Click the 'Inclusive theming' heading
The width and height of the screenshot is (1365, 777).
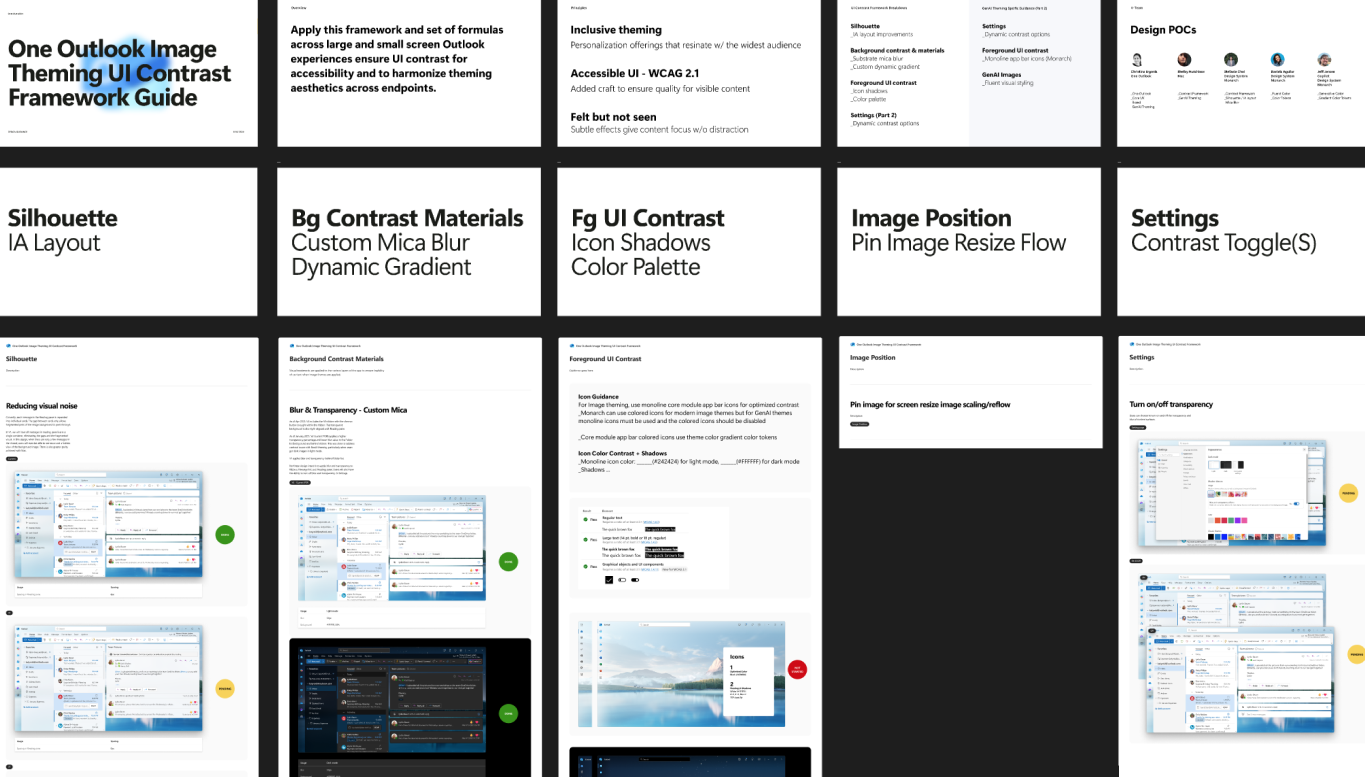(616, 30)
